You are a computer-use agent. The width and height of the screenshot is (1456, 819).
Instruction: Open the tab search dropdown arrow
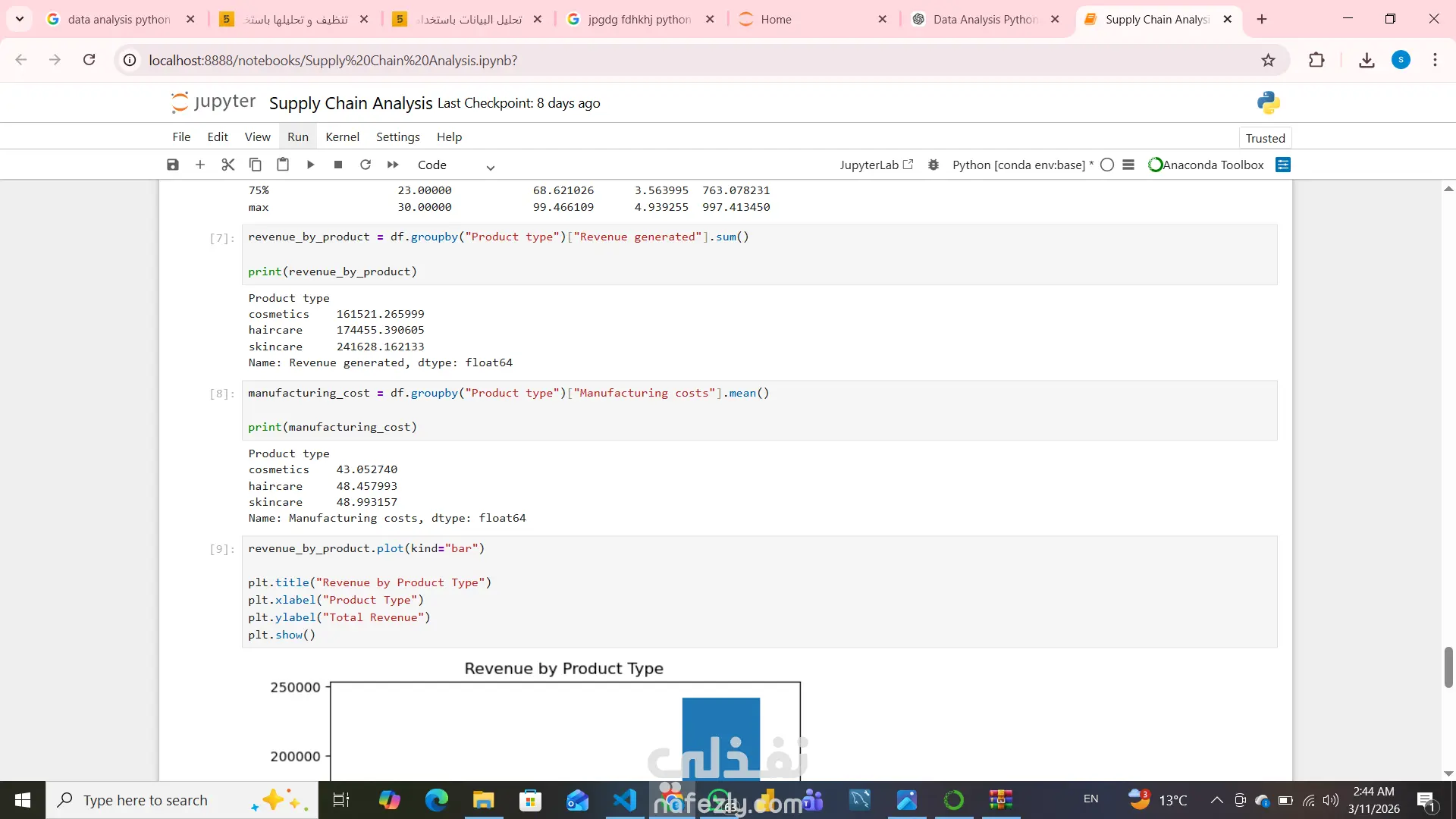pos(20,19)
